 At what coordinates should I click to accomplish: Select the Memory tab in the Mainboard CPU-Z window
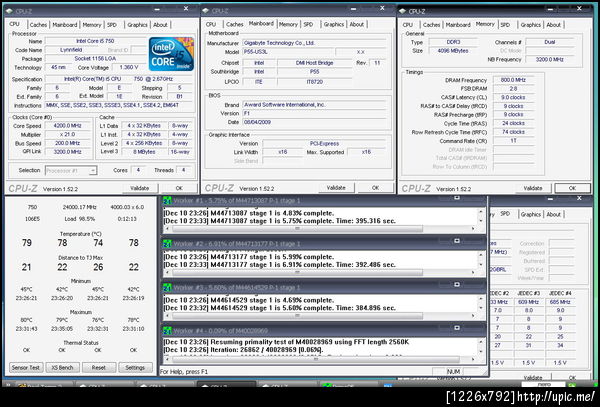(x=288, y=24)
